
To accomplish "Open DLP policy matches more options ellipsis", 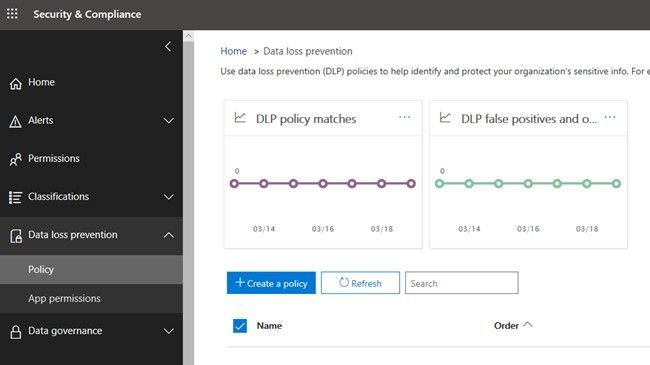I will (x=404, y=117).
